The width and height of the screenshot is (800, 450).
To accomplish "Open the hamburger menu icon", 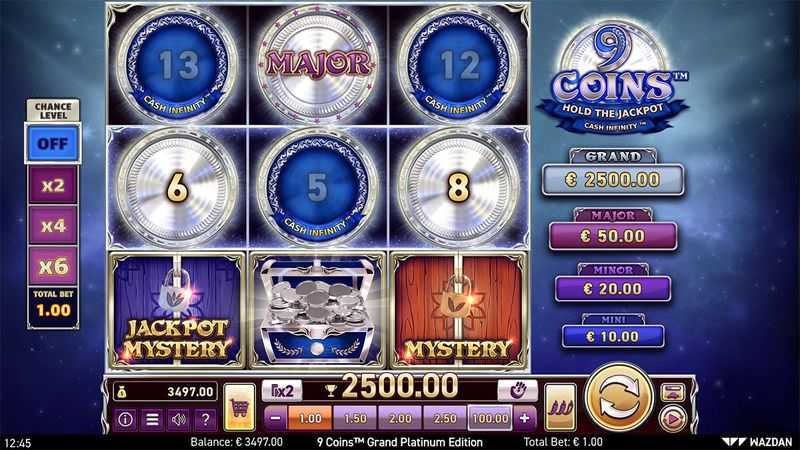I will point(152,419).
